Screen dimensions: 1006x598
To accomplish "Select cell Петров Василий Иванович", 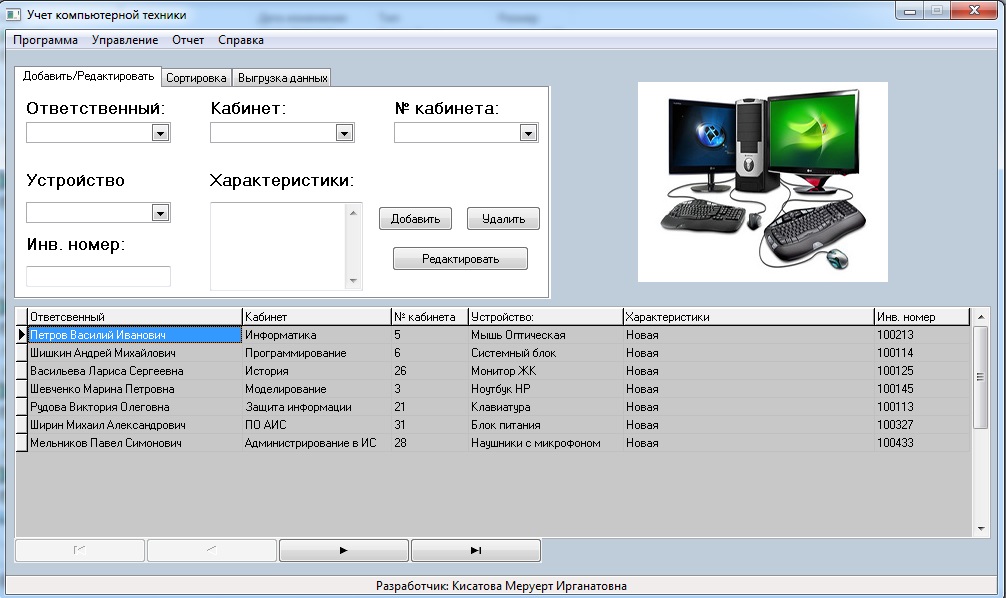I will [x=135, y=335].
